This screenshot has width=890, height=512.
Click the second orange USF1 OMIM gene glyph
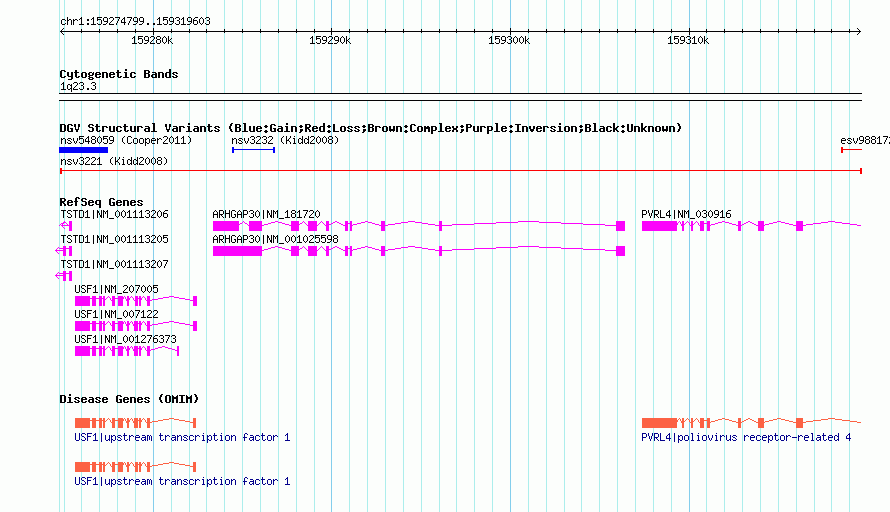click(x=136, y=467)
